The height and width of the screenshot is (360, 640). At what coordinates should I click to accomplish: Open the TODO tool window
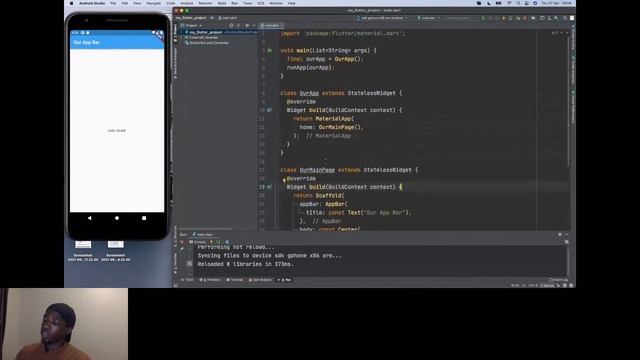coord(188,280)
